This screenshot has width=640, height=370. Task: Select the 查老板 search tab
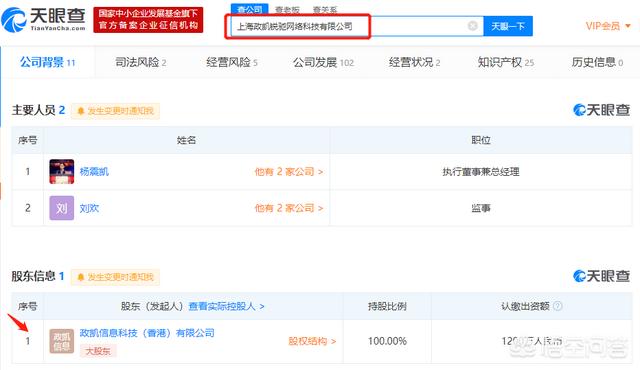point(287,9)
